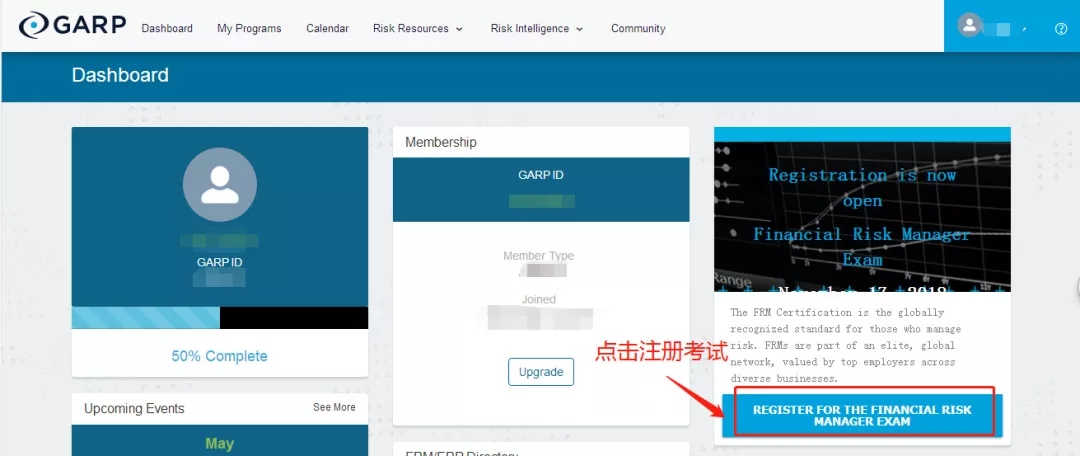Screen dimensions: 1080x456
Task: Open the Calendar page
Action: pos(327,28)
